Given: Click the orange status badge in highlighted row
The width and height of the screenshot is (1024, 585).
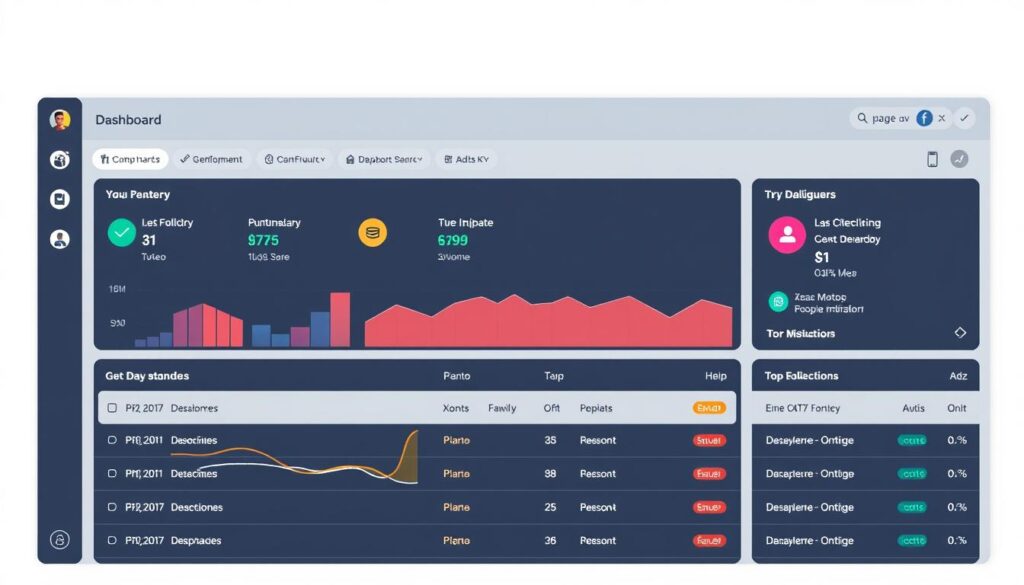Looking at the screenshot, I should pos(708,408).
